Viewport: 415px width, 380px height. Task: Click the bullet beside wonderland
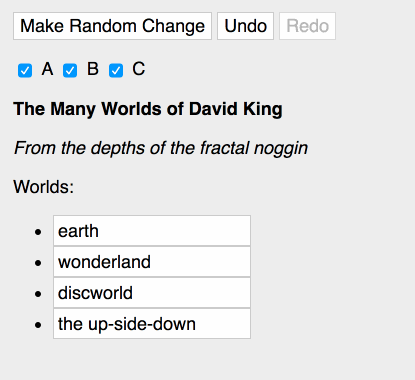(38, 262)
